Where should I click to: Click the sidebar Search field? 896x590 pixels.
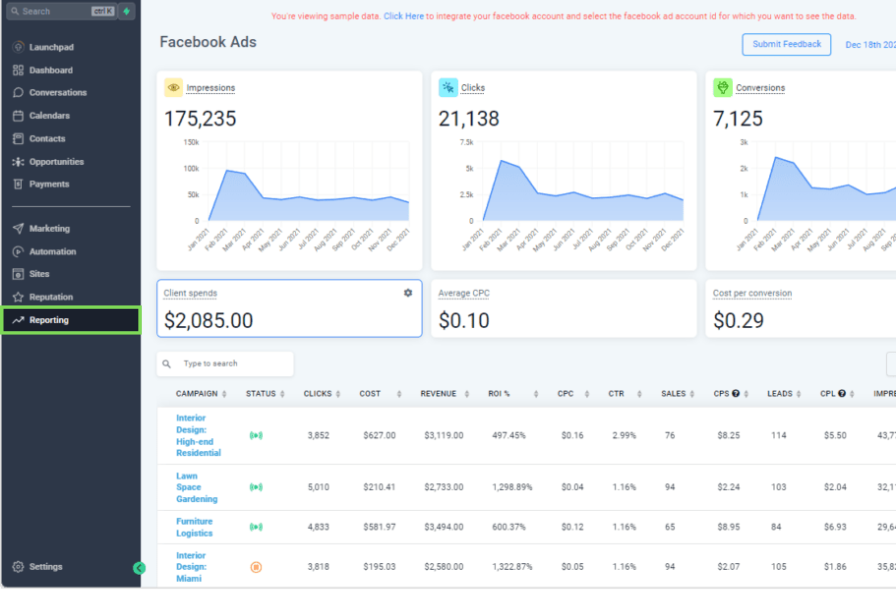coord(61,11)
